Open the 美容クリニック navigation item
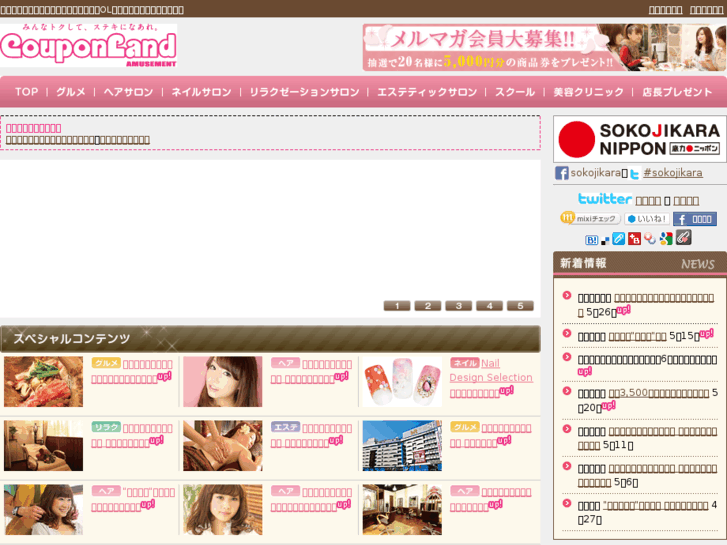727x545 pixels. [x=588, y=92]
